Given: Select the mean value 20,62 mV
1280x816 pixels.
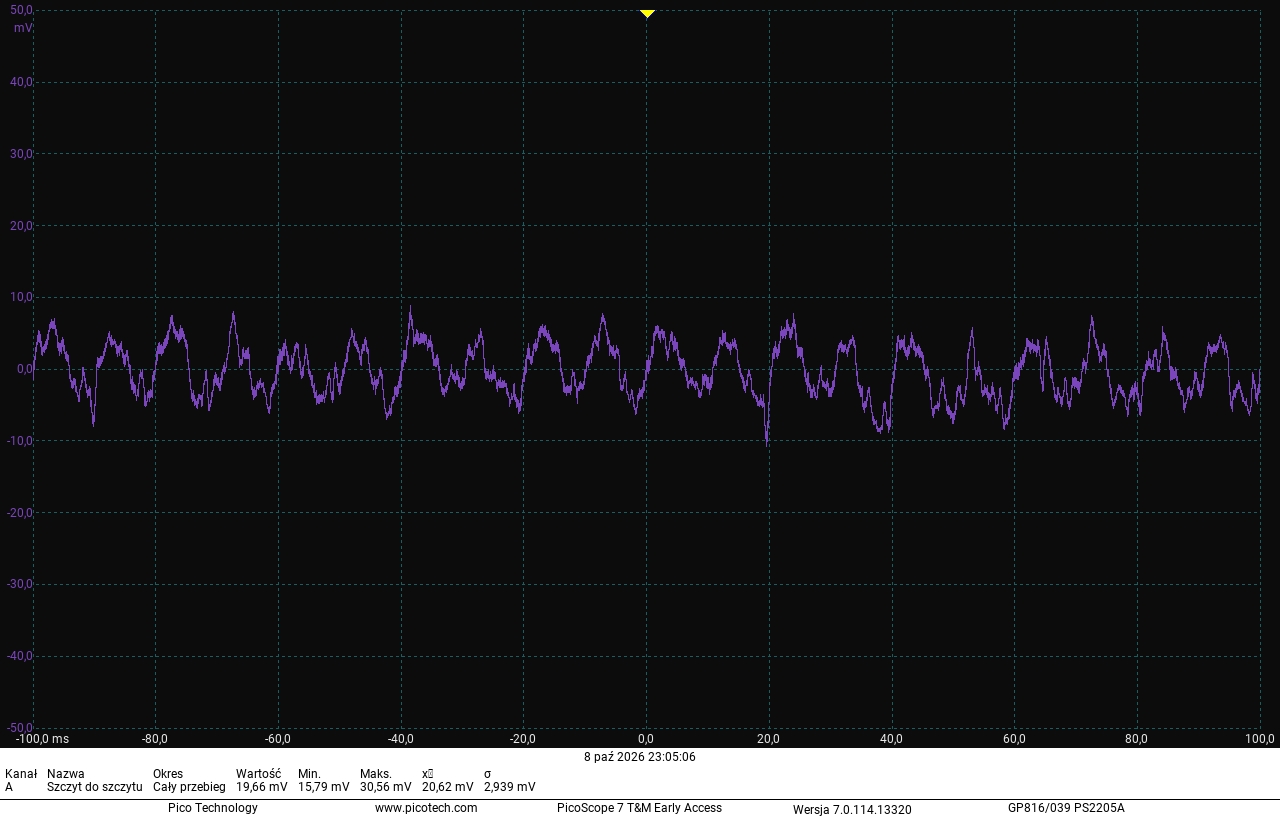Looking at the screenshot, I should point(448,787).
